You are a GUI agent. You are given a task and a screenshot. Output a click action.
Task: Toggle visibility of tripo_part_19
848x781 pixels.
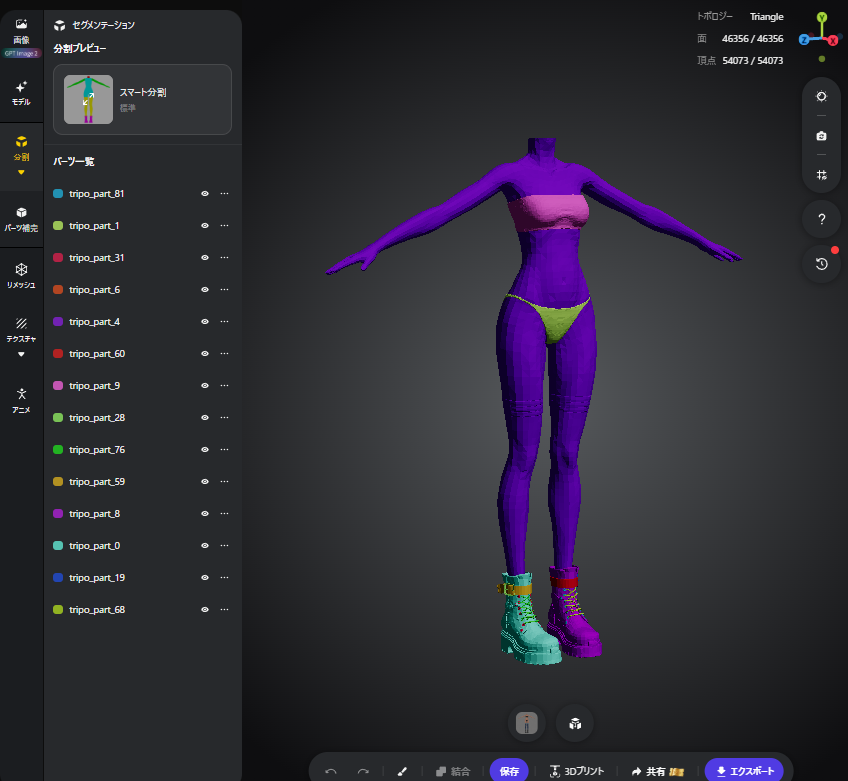click(x=205, y=578)
